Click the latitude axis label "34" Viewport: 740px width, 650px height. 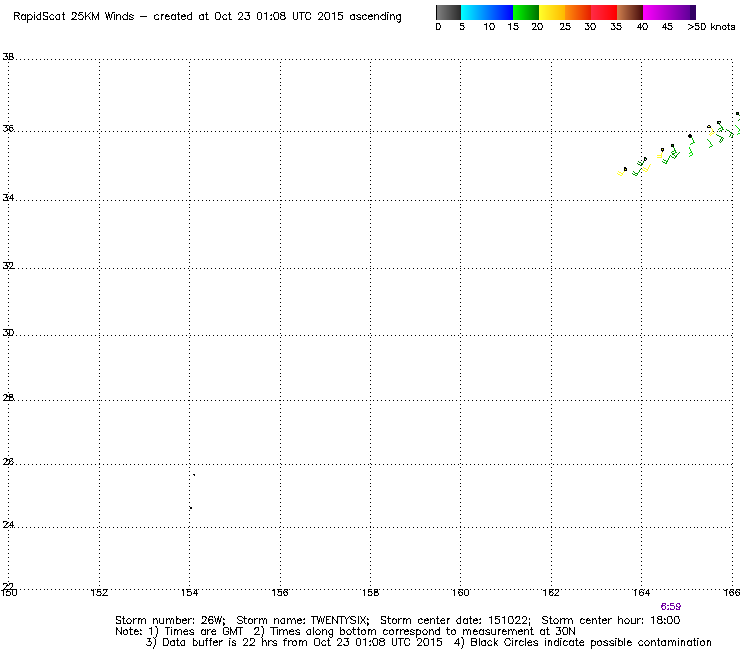[8, 197]
